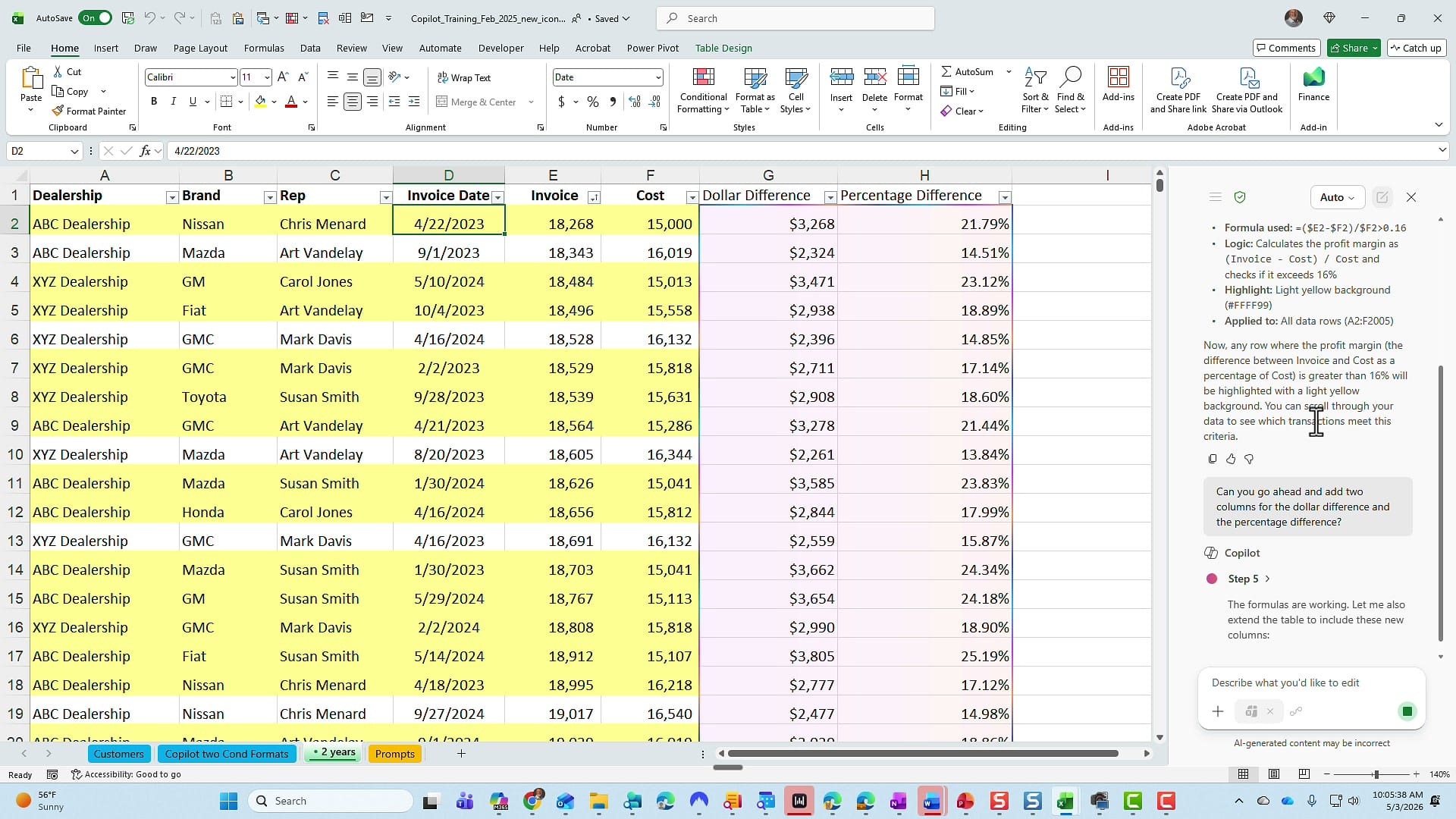Apply Comma Style format
The image size is (1456, 819).
point(613,102)
